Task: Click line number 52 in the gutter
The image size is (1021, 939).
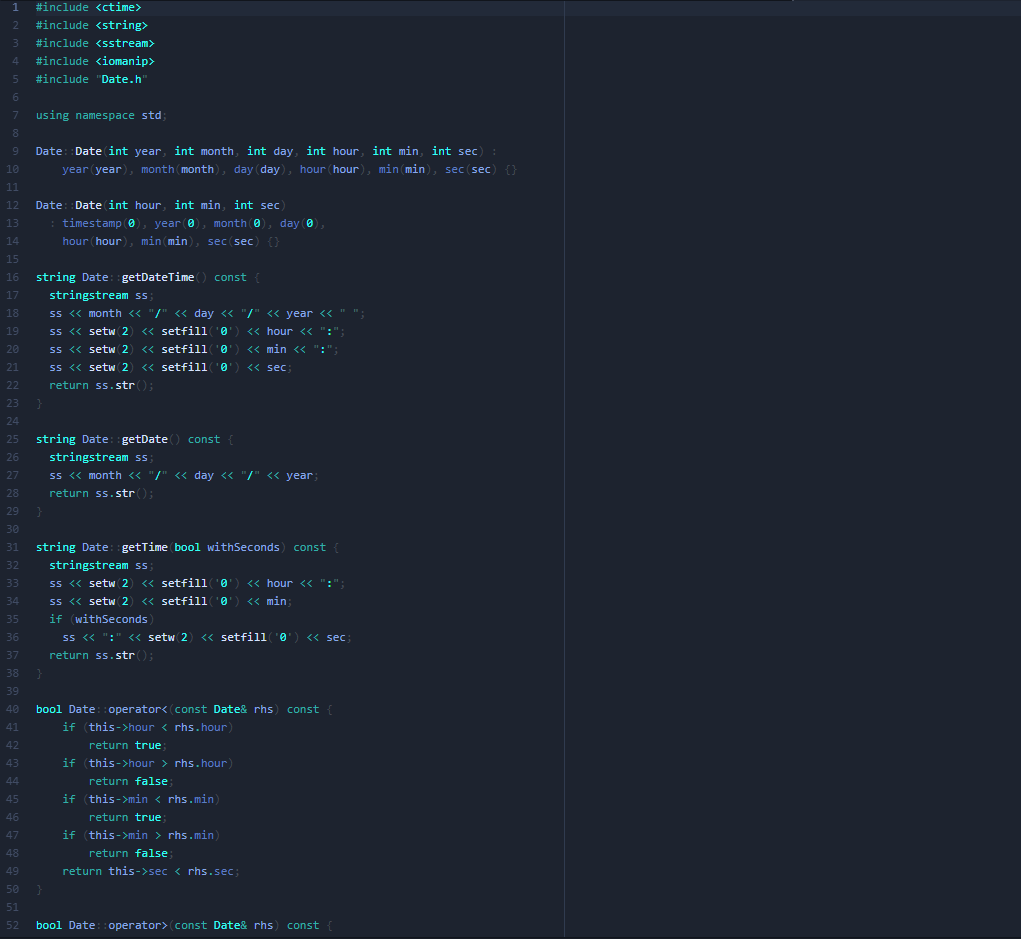Action: (12, 925)
